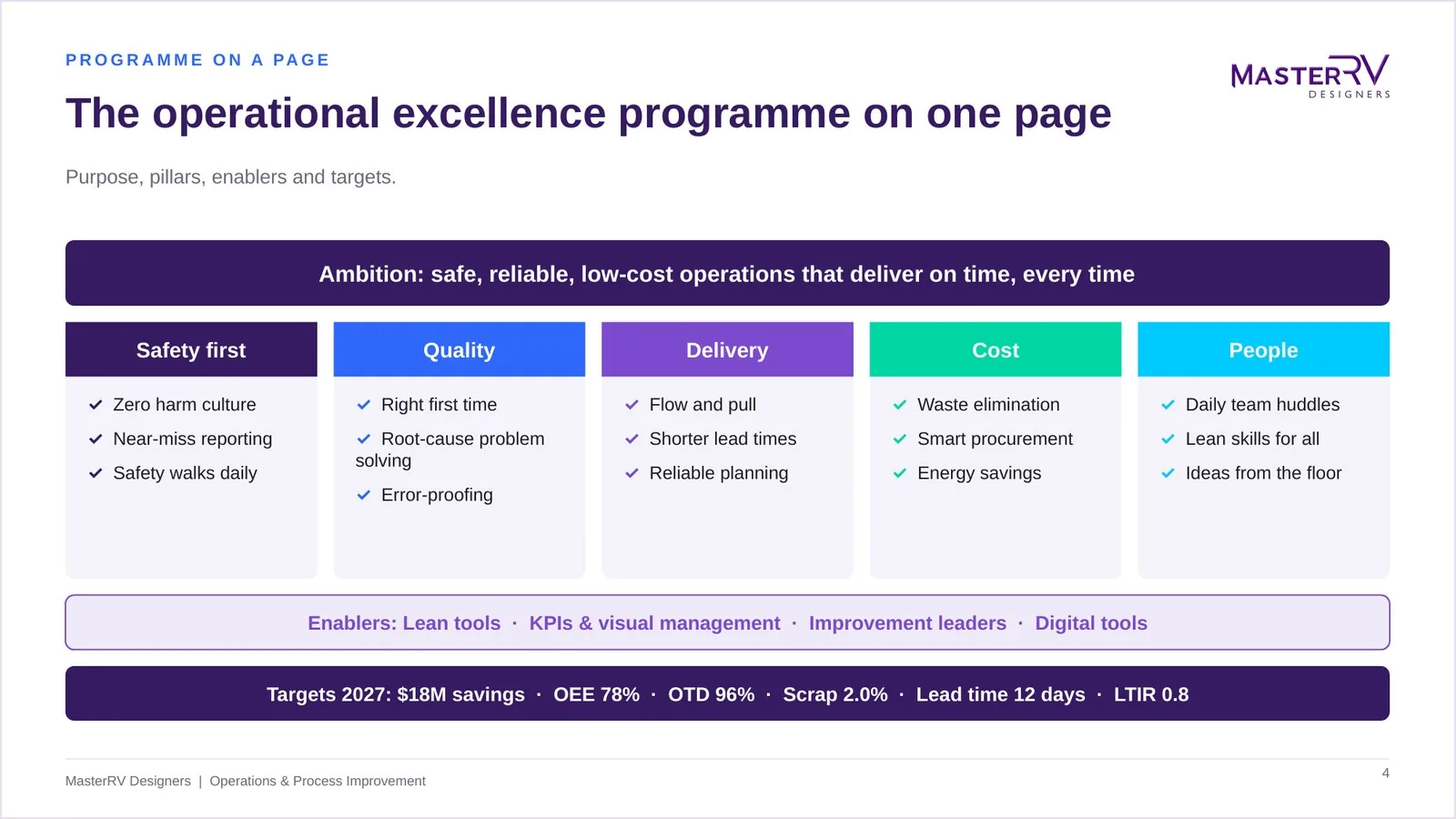Click the checkmark beside Ideas from the floor
The image size is (1456, 819).
point(1168,473)
